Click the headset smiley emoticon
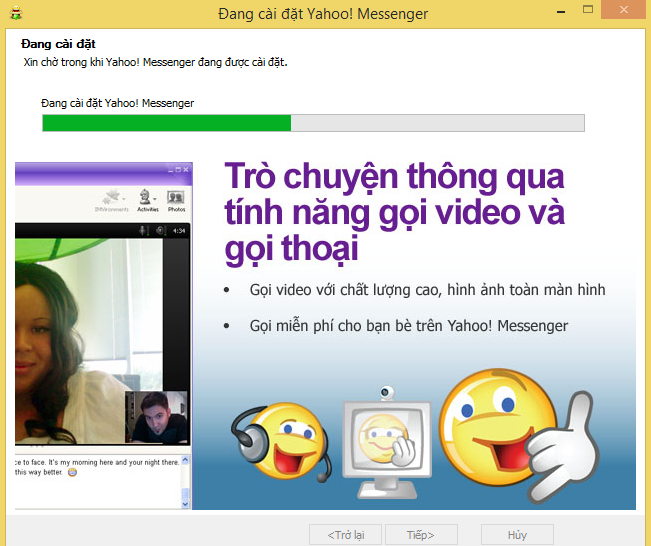651x546 pixels. tap(281, 441)
